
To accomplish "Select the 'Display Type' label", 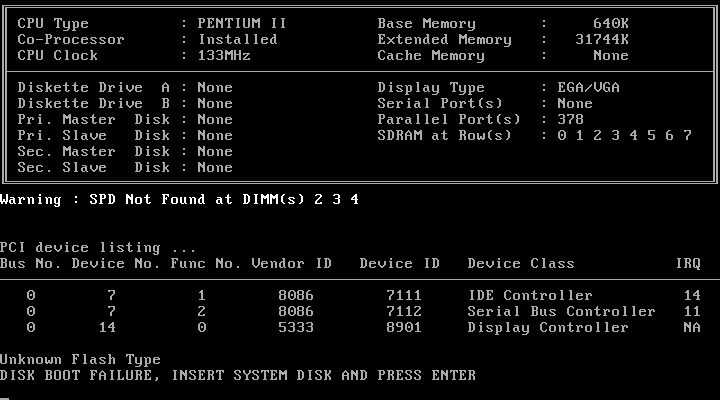I will [431, 87].
